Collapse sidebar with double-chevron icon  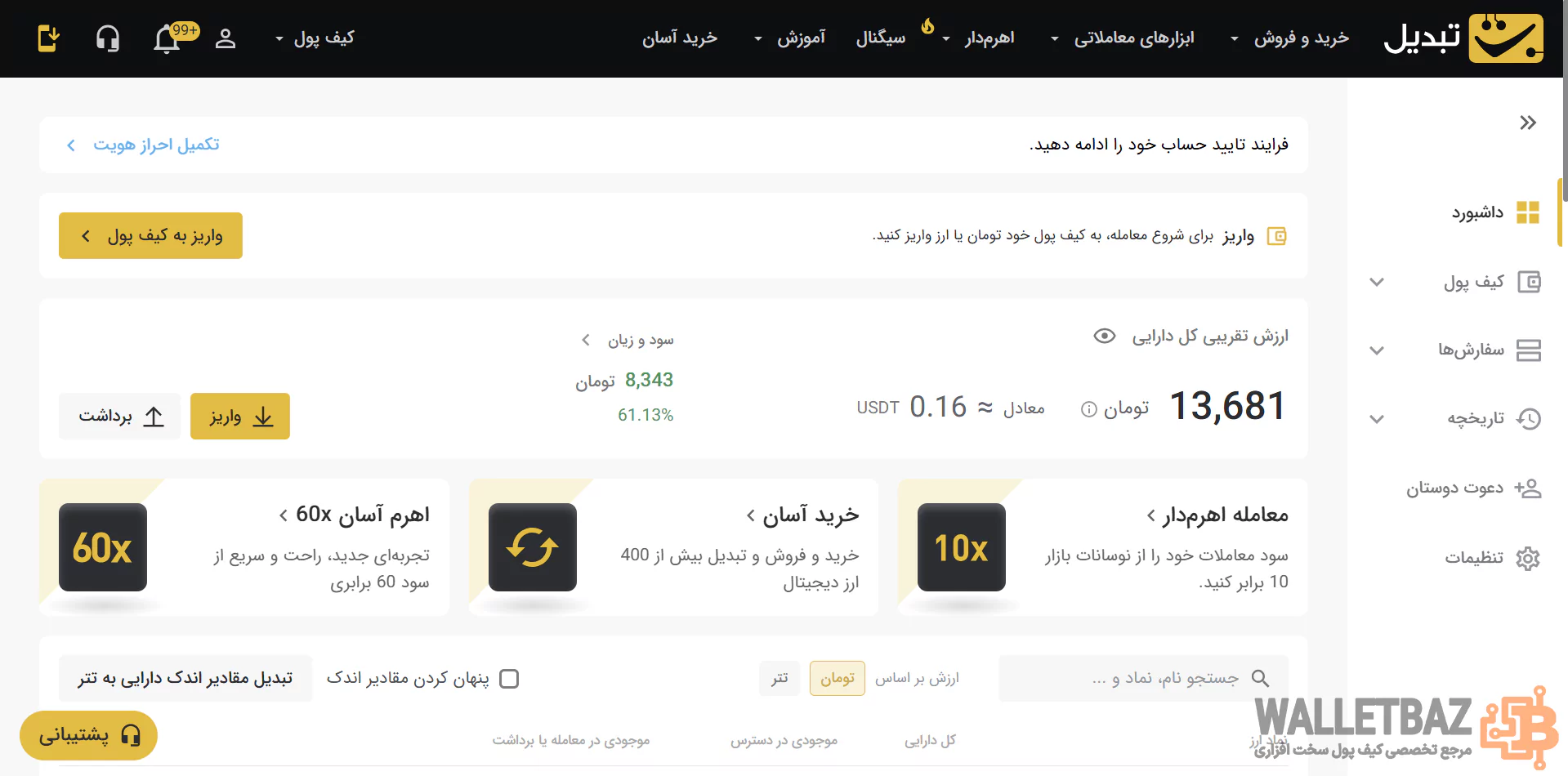(1527, 123)
